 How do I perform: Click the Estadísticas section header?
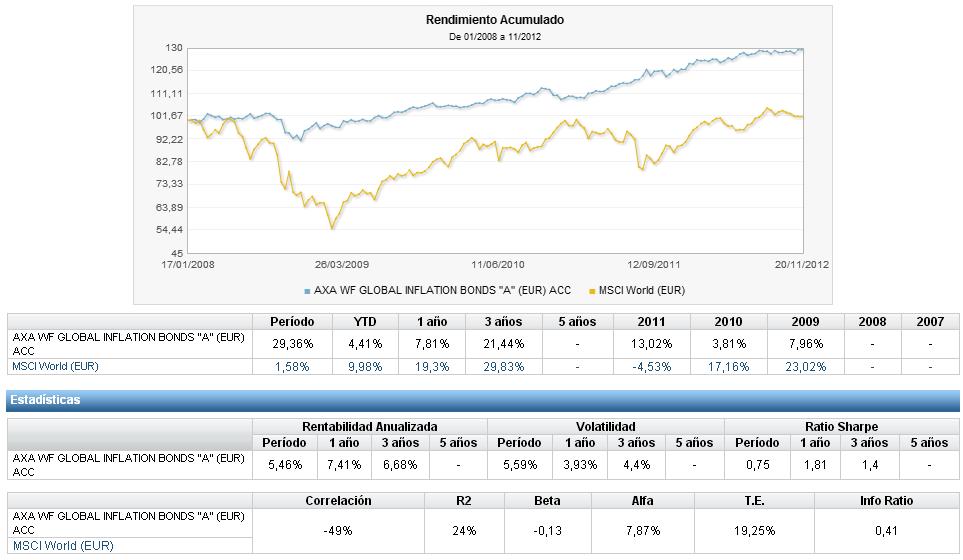coord(45,400)
